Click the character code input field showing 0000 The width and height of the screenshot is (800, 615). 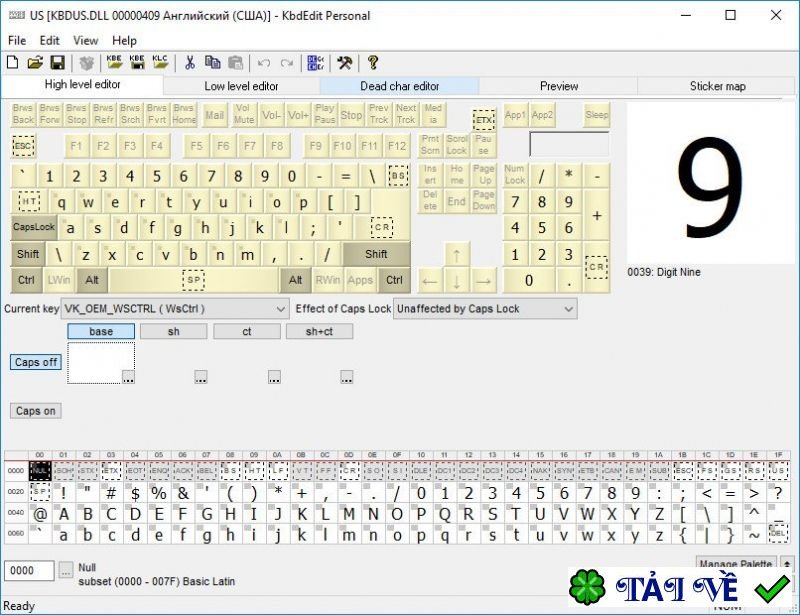[29, 570]
